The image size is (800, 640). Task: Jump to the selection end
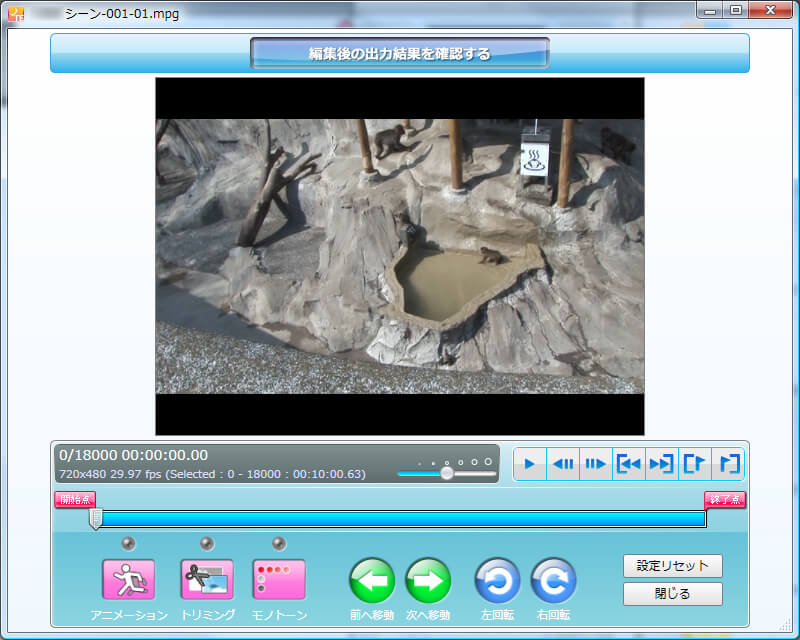[661, 464]
